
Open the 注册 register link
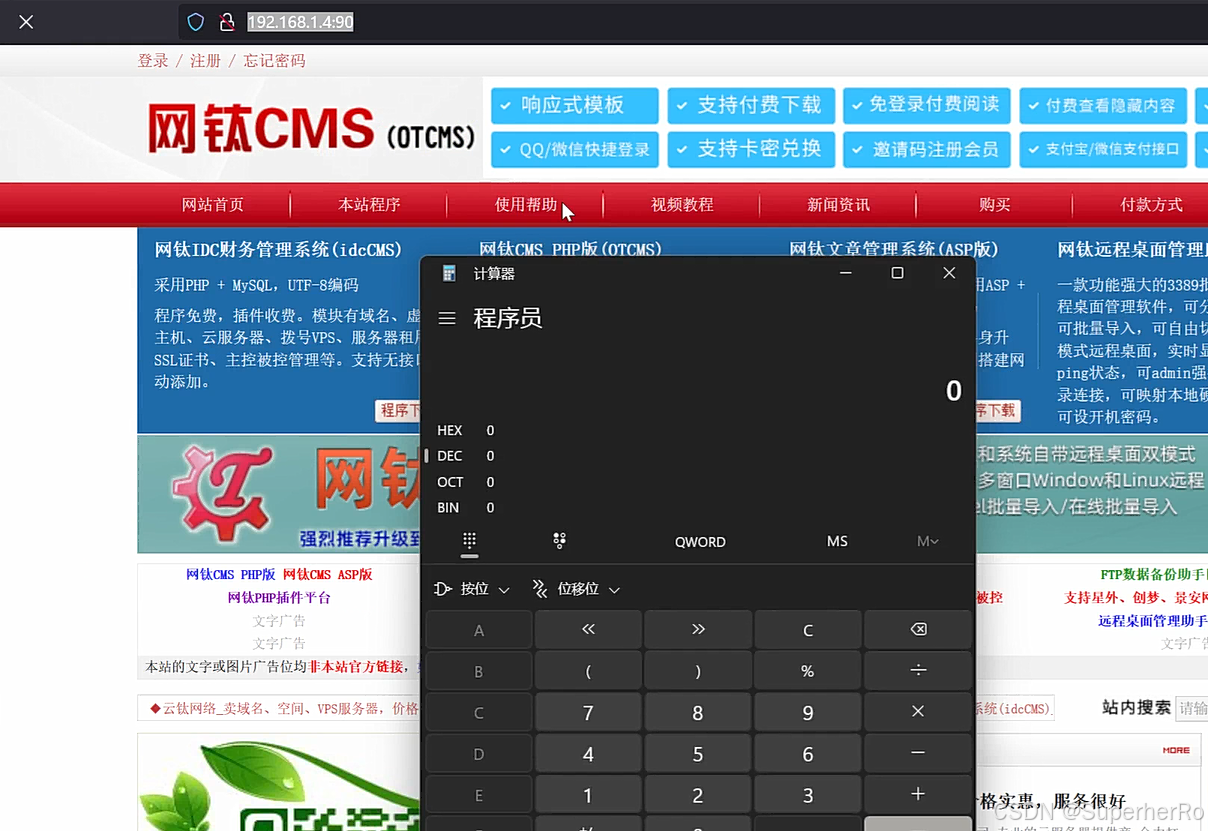coord(205,61)
